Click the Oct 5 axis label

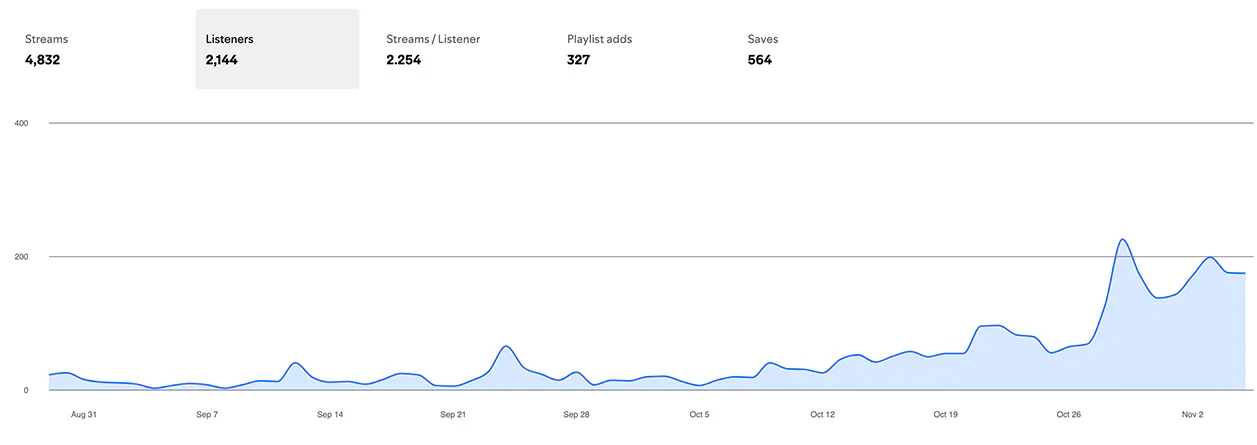pyautogui.click(x=699, y=414)
